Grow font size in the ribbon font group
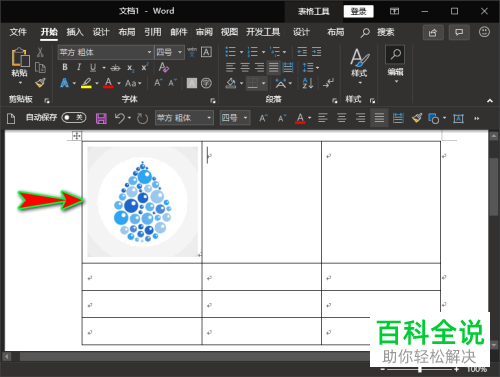 click(x=158, y=83)
